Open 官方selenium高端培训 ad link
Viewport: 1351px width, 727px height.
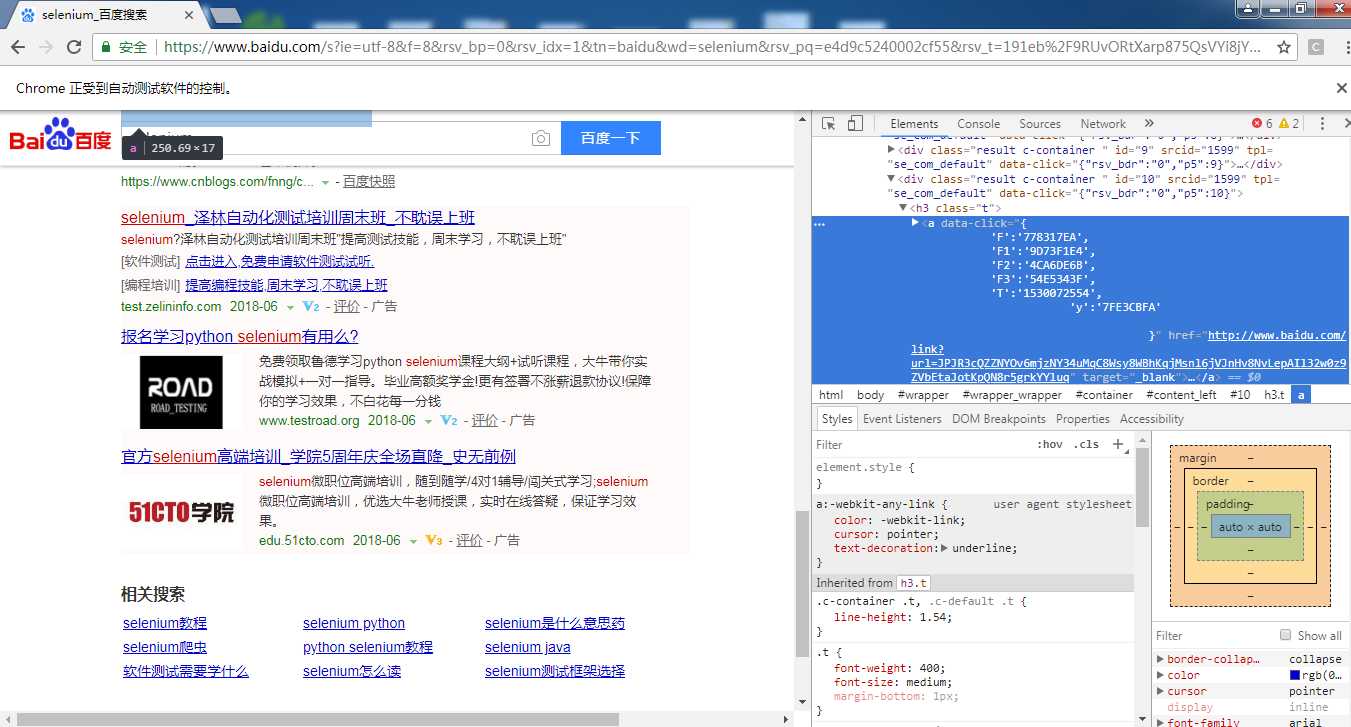tap(318, 456)
